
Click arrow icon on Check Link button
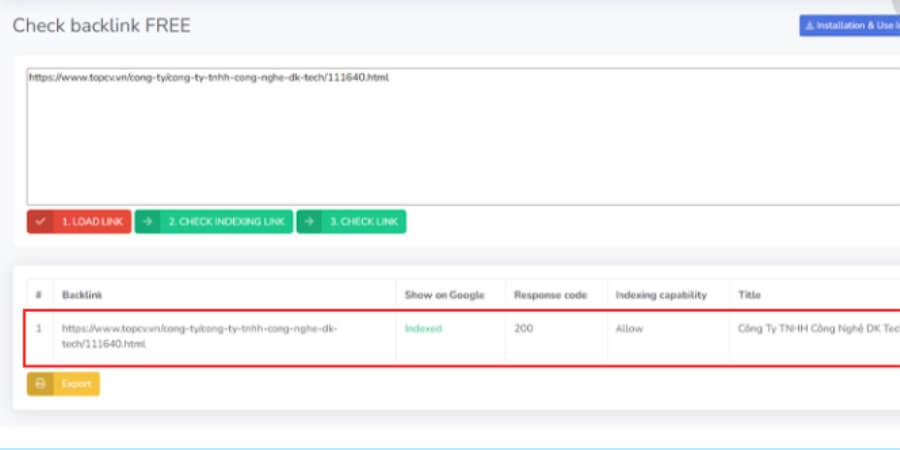(310, 222)
